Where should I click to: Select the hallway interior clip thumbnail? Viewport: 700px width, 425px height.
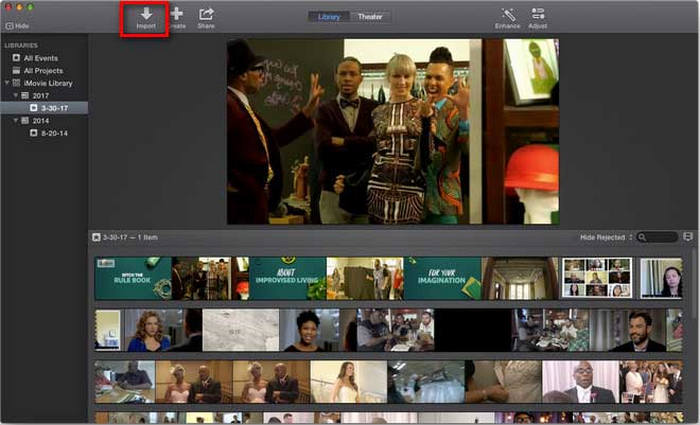[x=520, y=278]
